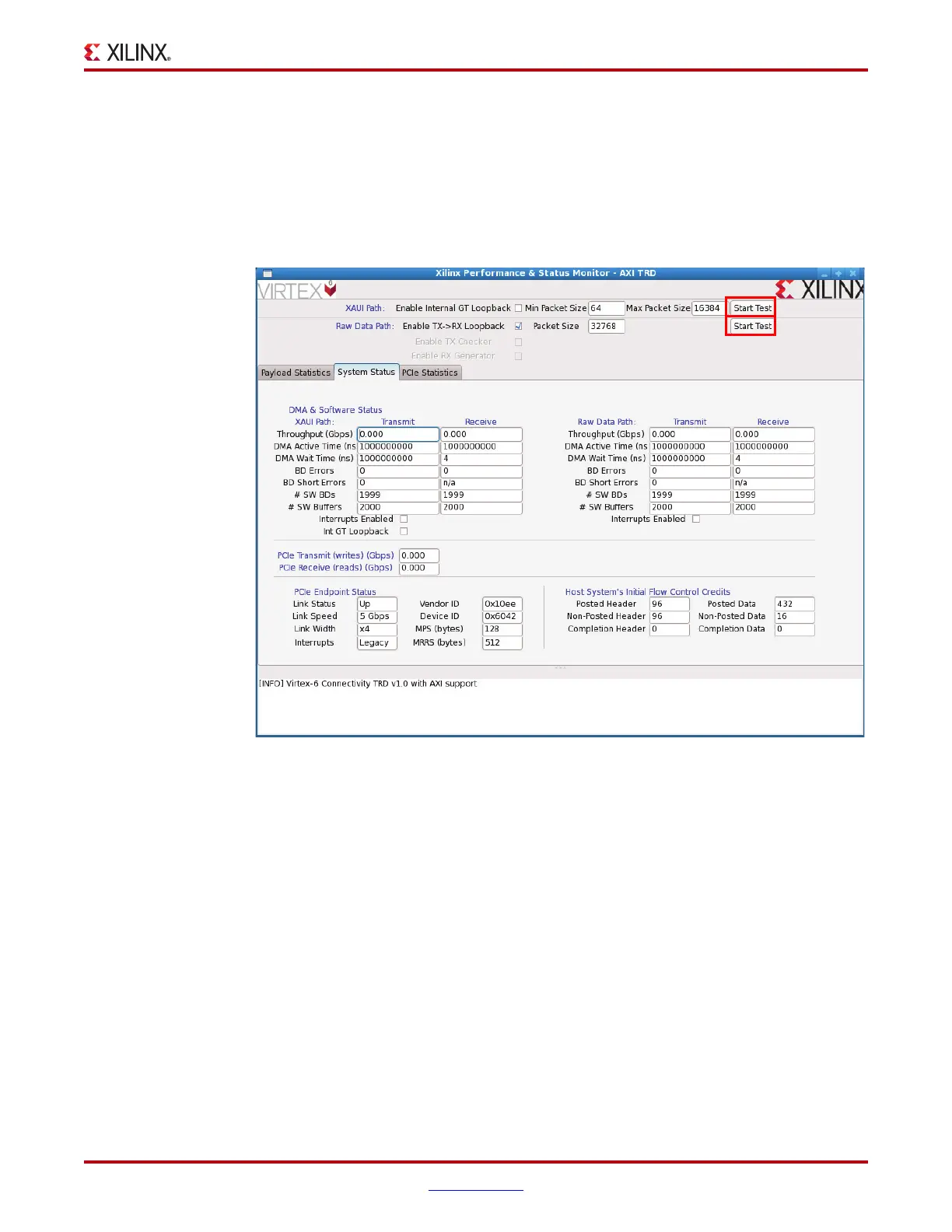Toggle Raw Data Path Interrupts Enabled checkbox
This screenshot has width=952, height=1232.
(x=696, y=519)
